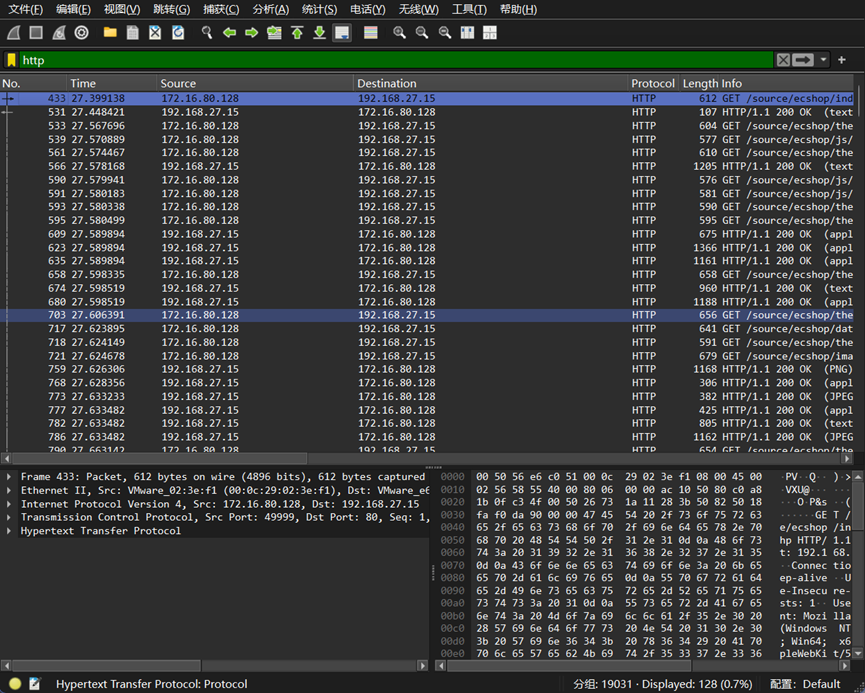Toggle auto-scroll during live capture
Screen dimensions: 865x693
341,32
